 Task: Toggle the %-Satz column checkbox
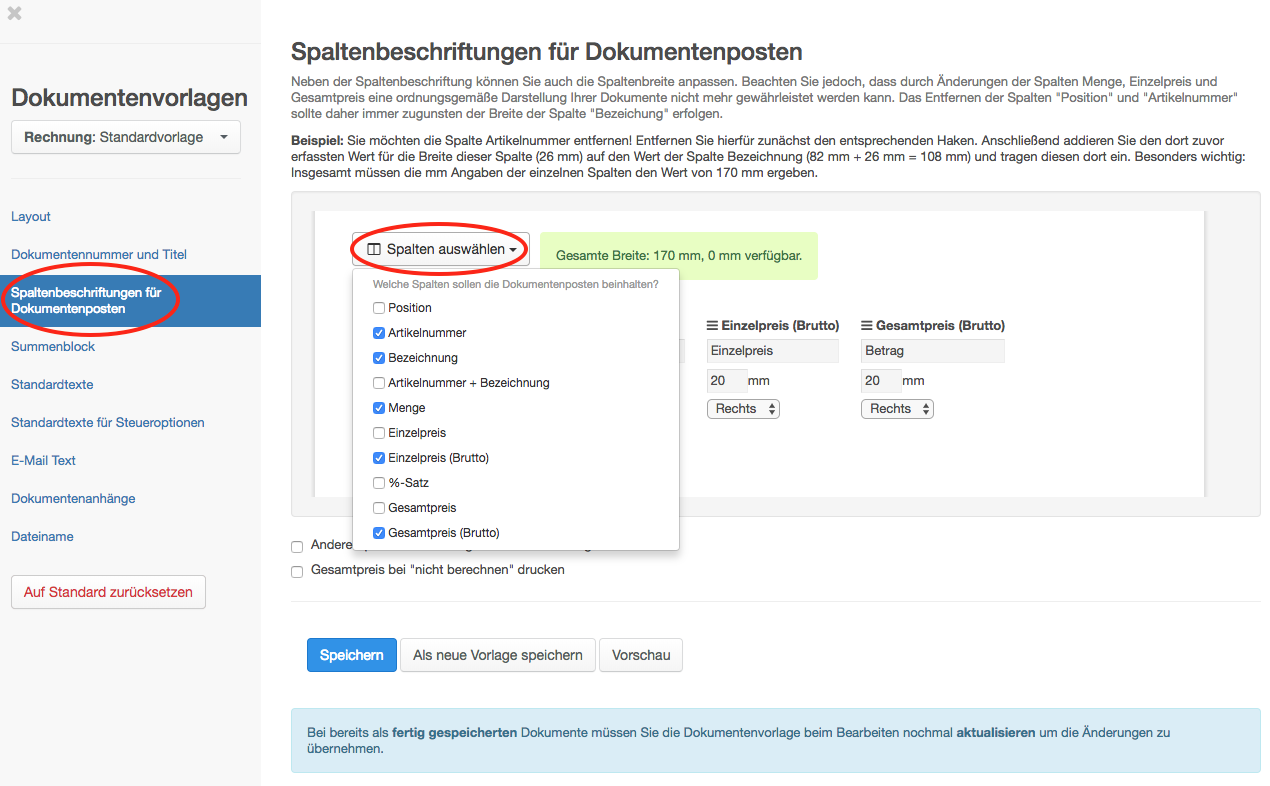379,483
